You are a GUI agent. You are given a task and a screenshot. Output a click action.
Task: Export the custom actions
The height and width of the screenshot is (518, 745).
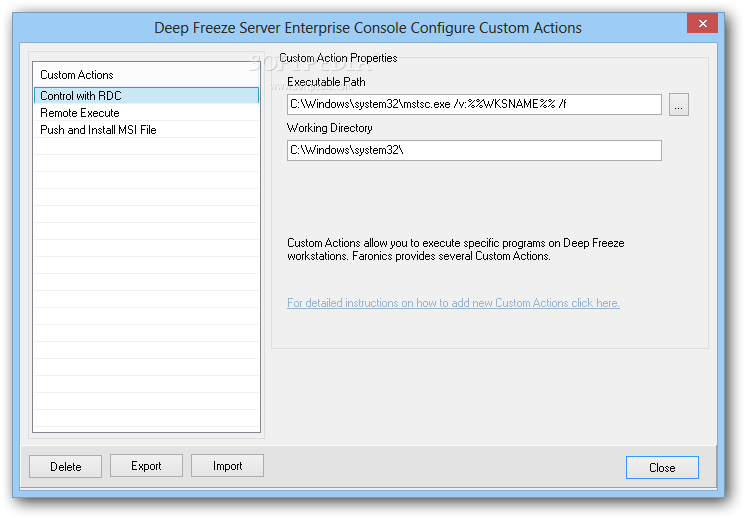[146, 466]
